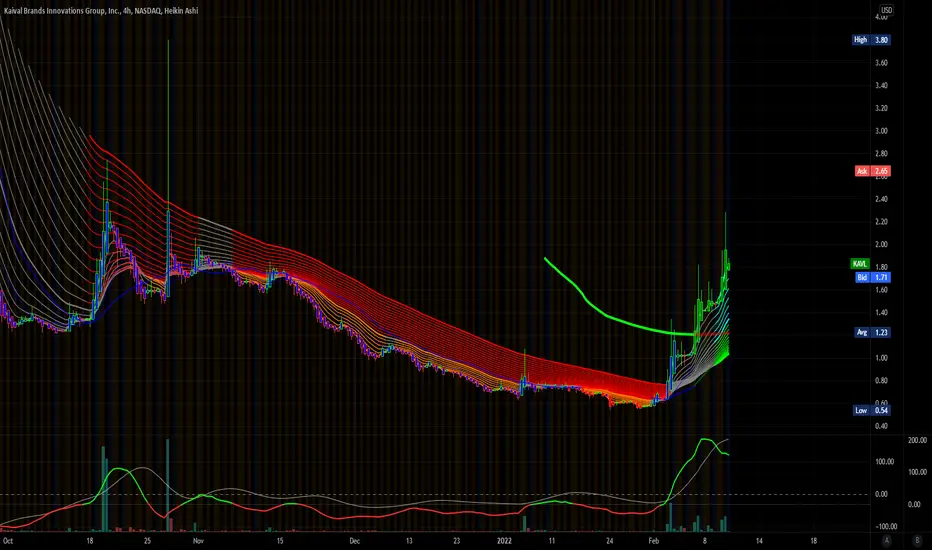Toggle auto scale with the A button
The height and width of the screenshot is (550, 932).
pos(886,540)
